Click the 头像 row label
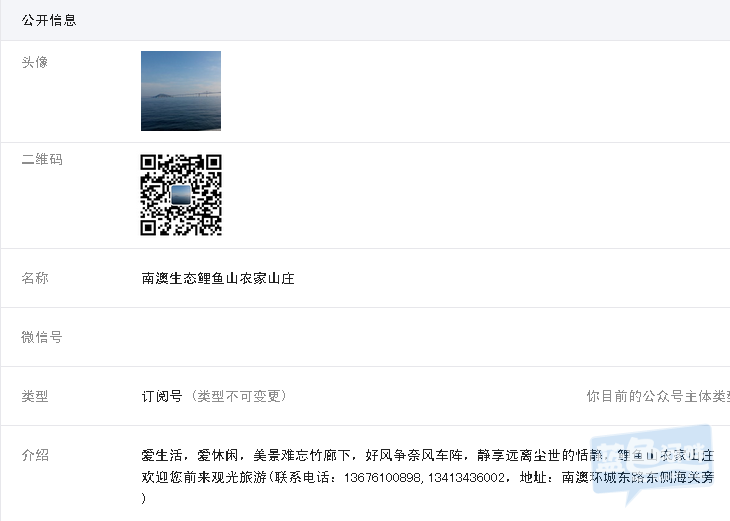Image resolution: width=730 pixels, height=521 pixels. tap(35, 62)
